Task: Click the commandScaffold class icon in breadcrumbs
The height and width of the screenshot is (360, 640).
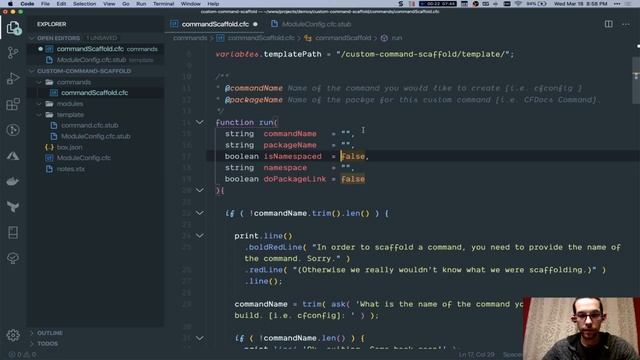Action: tap(308, 38)
